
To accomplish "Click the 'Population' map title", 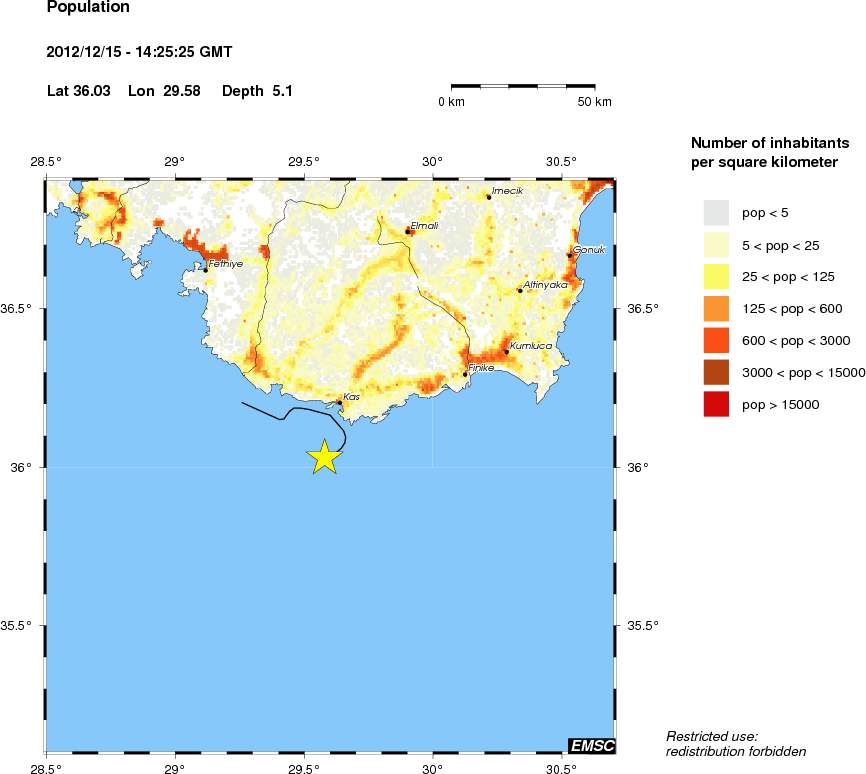I will [88, 8].
